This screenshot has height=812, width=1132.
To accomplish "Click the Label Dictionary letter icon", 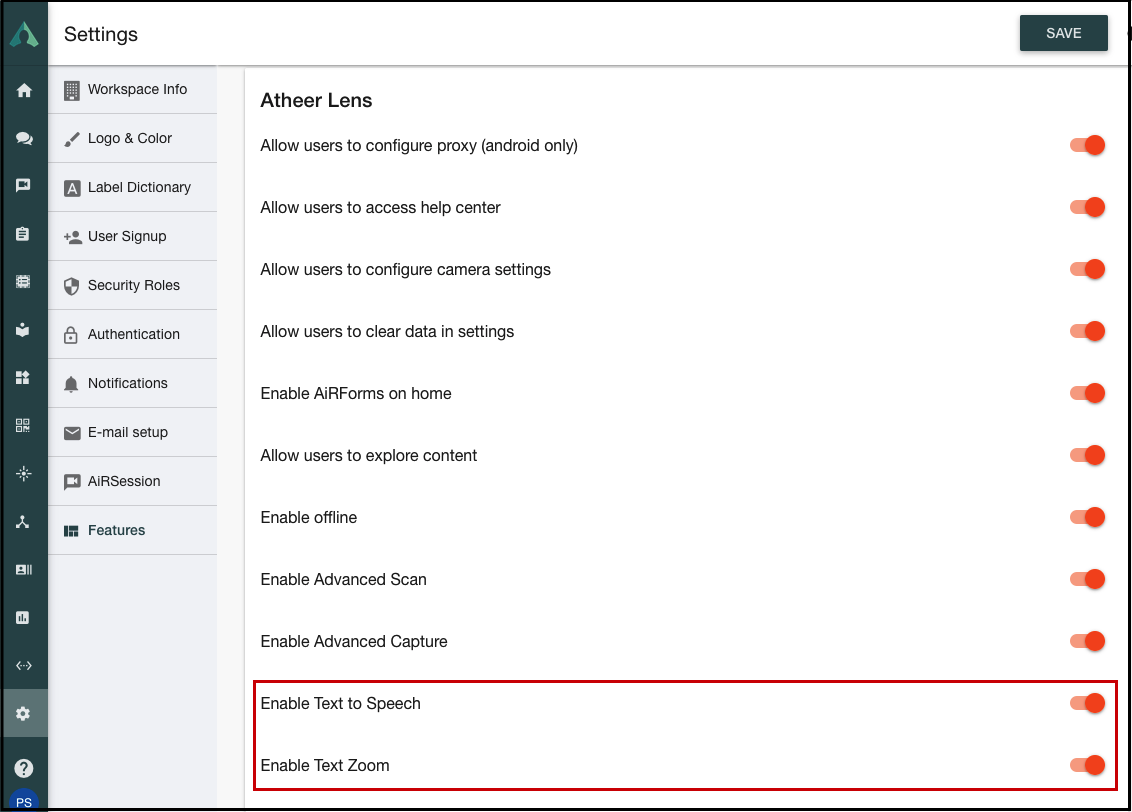I will (71, 188).
